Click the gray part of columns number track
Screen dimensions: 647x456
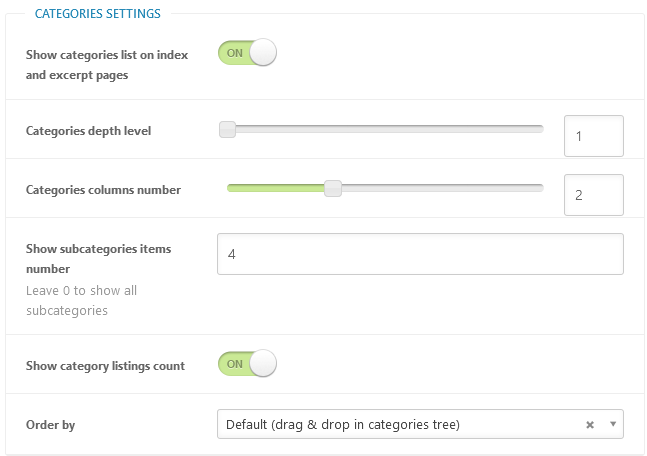442,189
